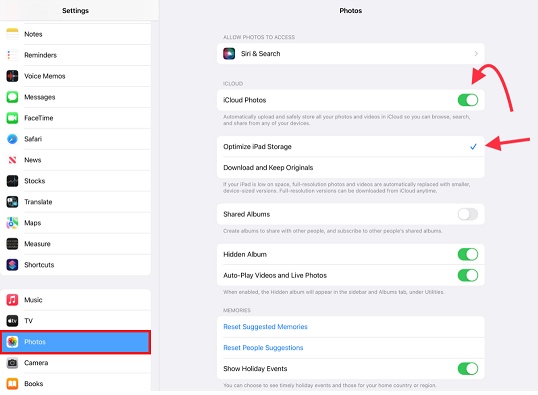Tap the Safari compass icon
This screenshot has width=538, height=395.
12,139
